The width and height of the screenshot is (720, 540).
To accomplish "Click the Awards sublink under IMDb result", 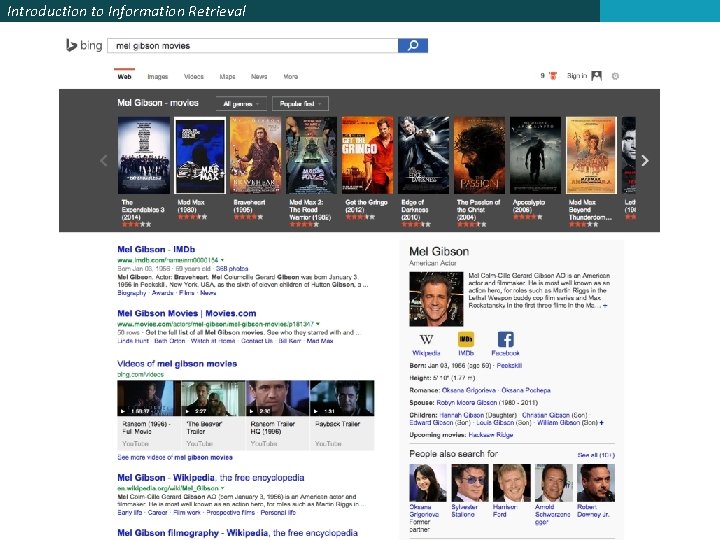I will 163,292.
